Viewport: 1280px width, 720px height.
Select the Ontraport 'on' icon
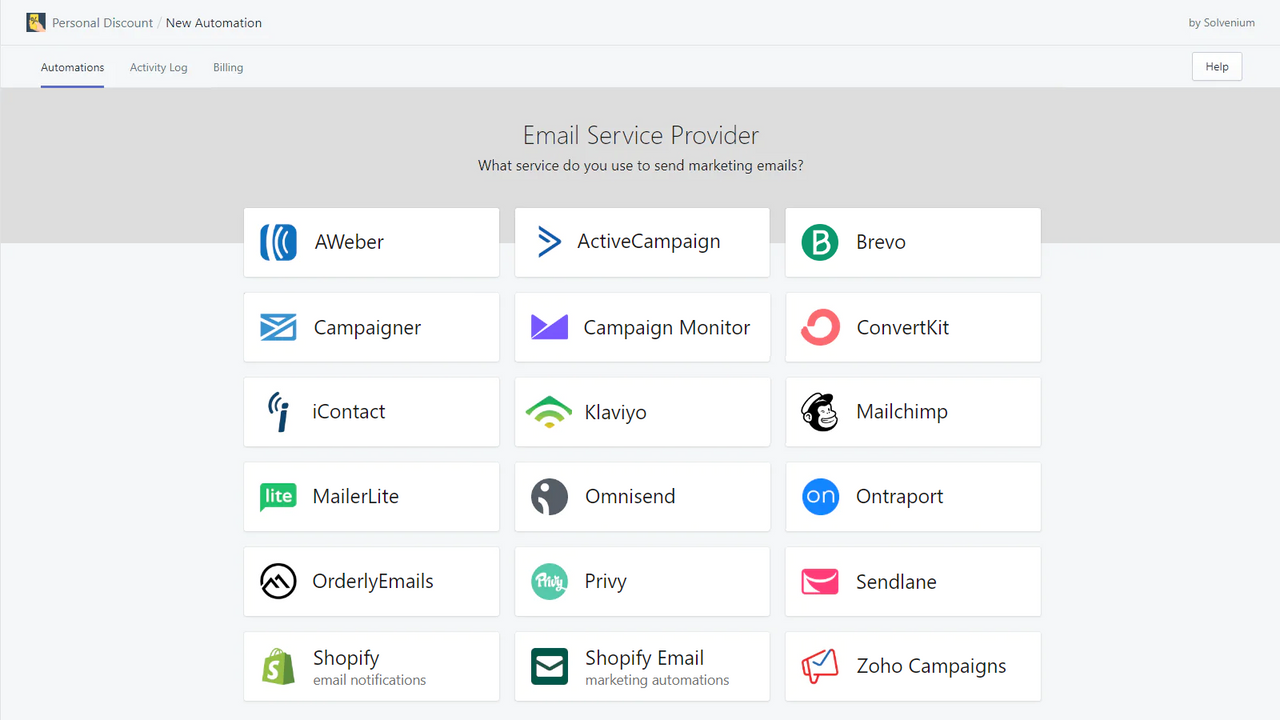click(x=820, y=496)
